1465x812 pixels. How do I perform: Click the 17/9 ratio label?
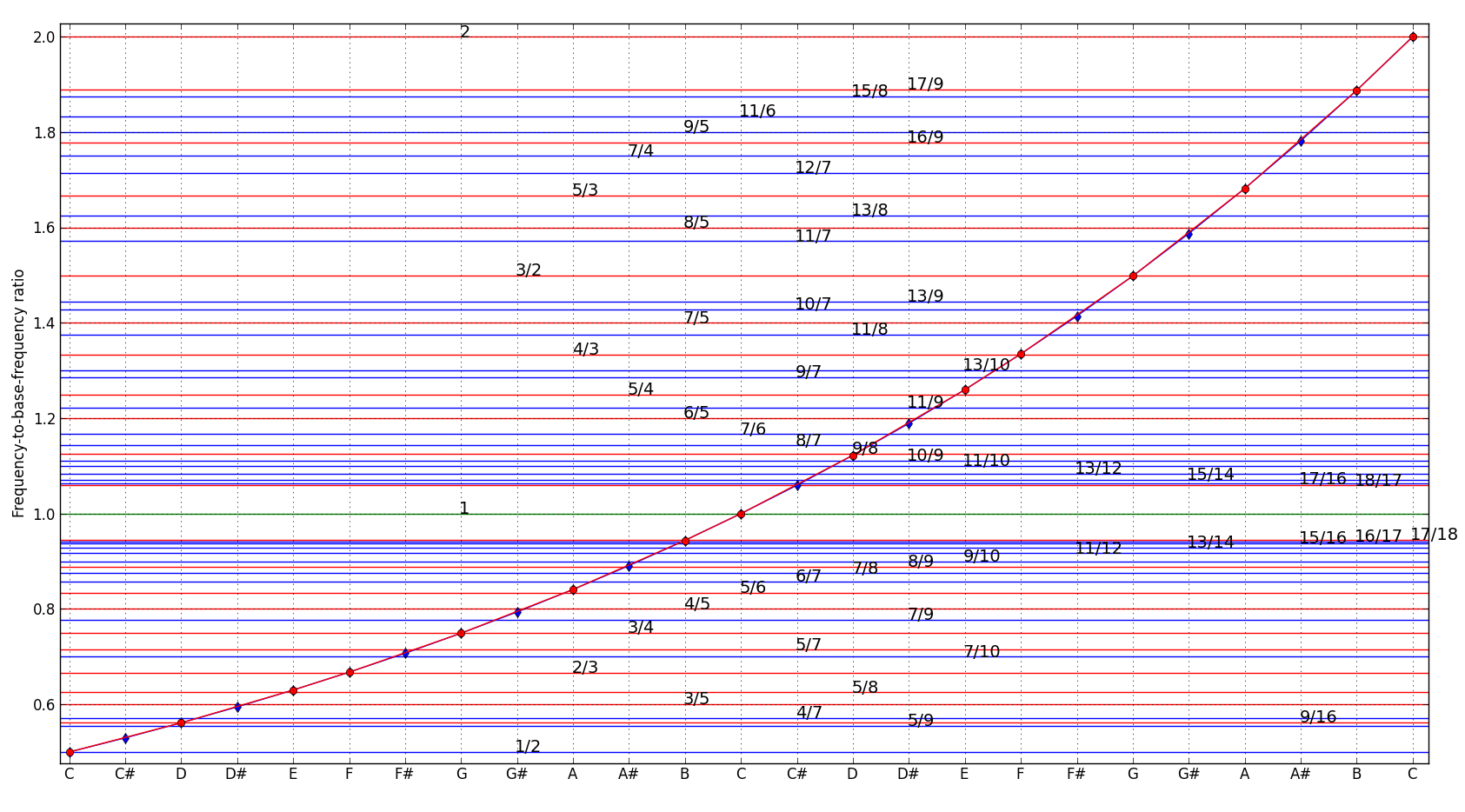925,84
